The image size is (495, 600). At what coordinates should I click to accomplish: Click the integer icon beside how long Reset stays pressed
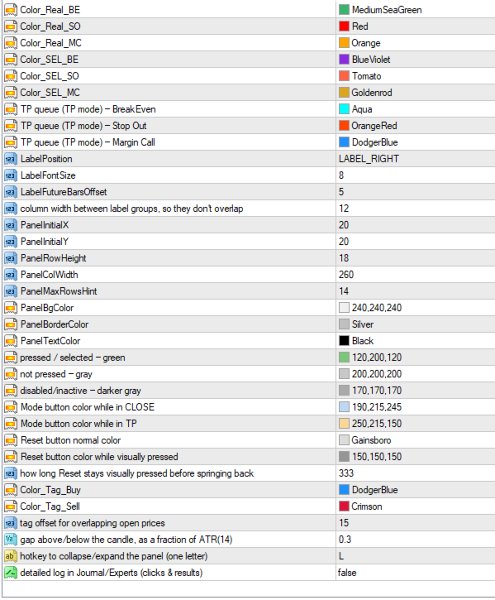pyautogui.click(x=11, y=473)
